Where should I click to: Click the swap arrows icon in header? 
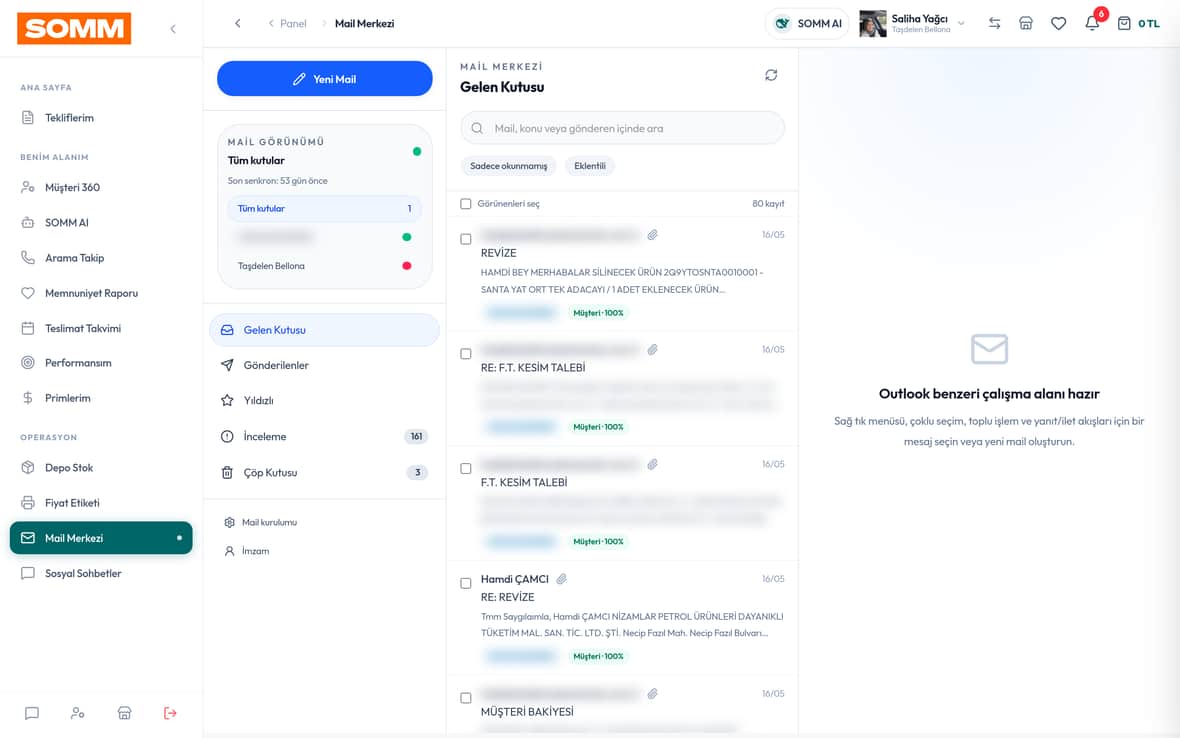click(x=994, y=23)
